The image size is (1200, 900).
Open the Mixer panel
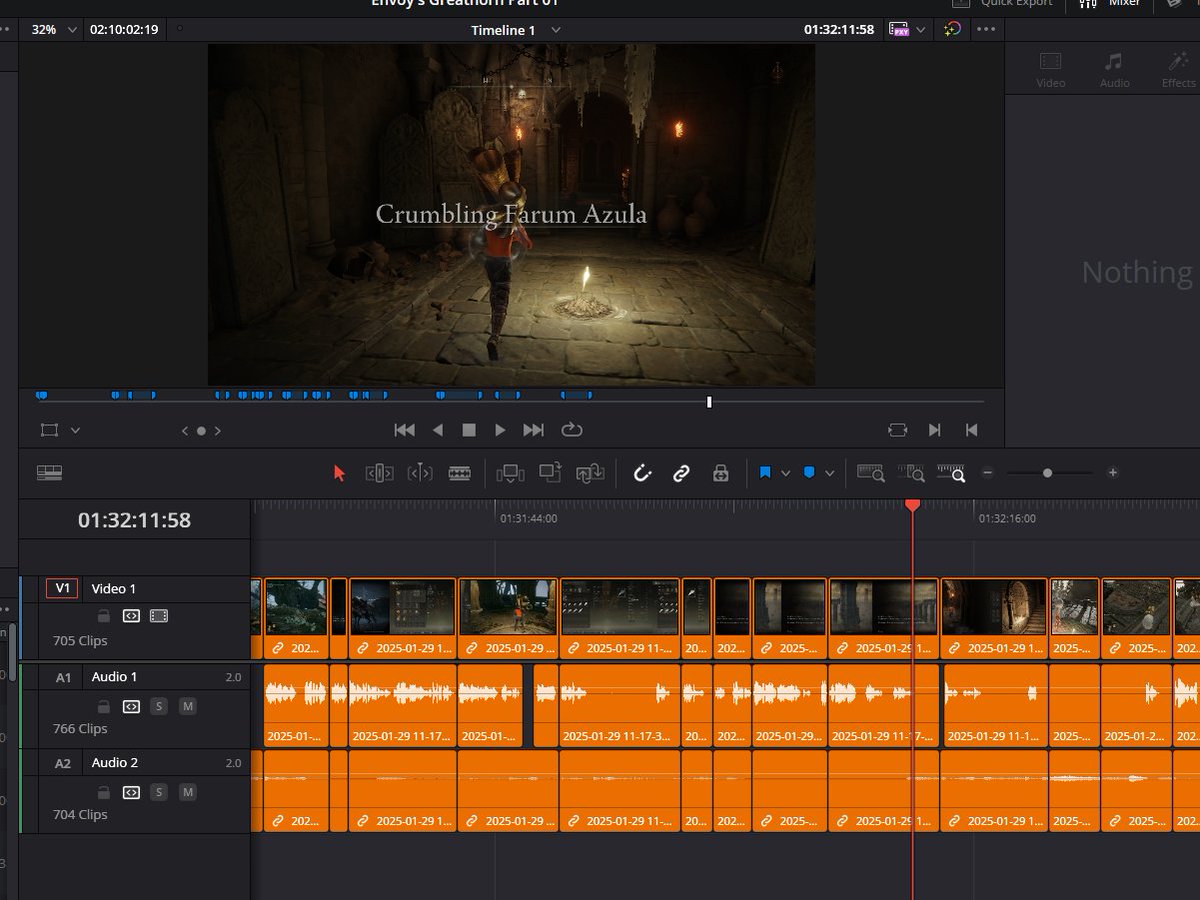1109,4
